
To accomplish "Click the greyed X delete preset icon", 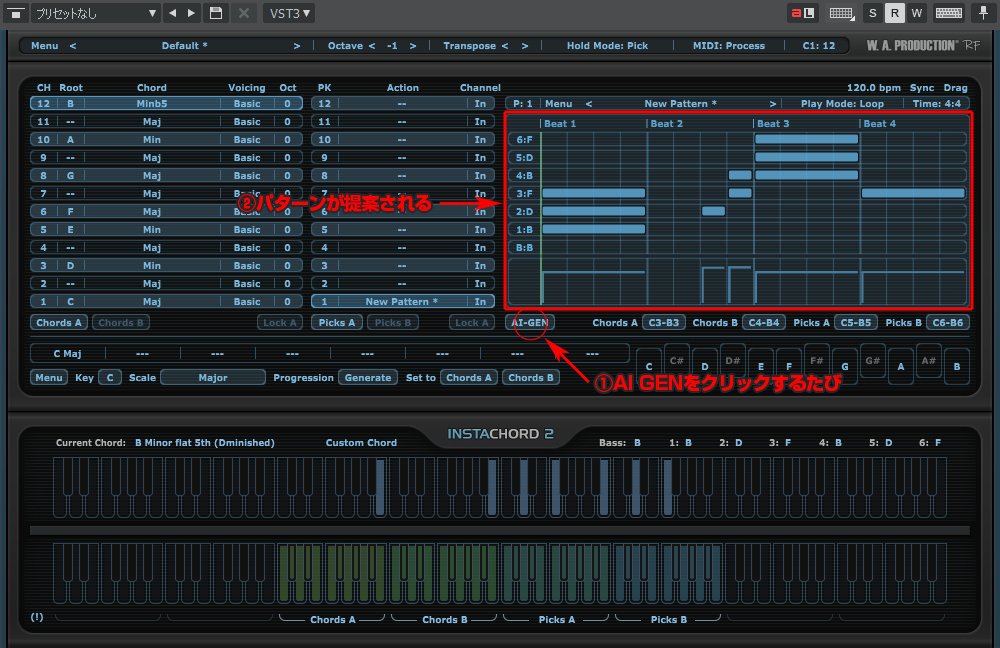I will pyautogui.click(x=244, y=13).
